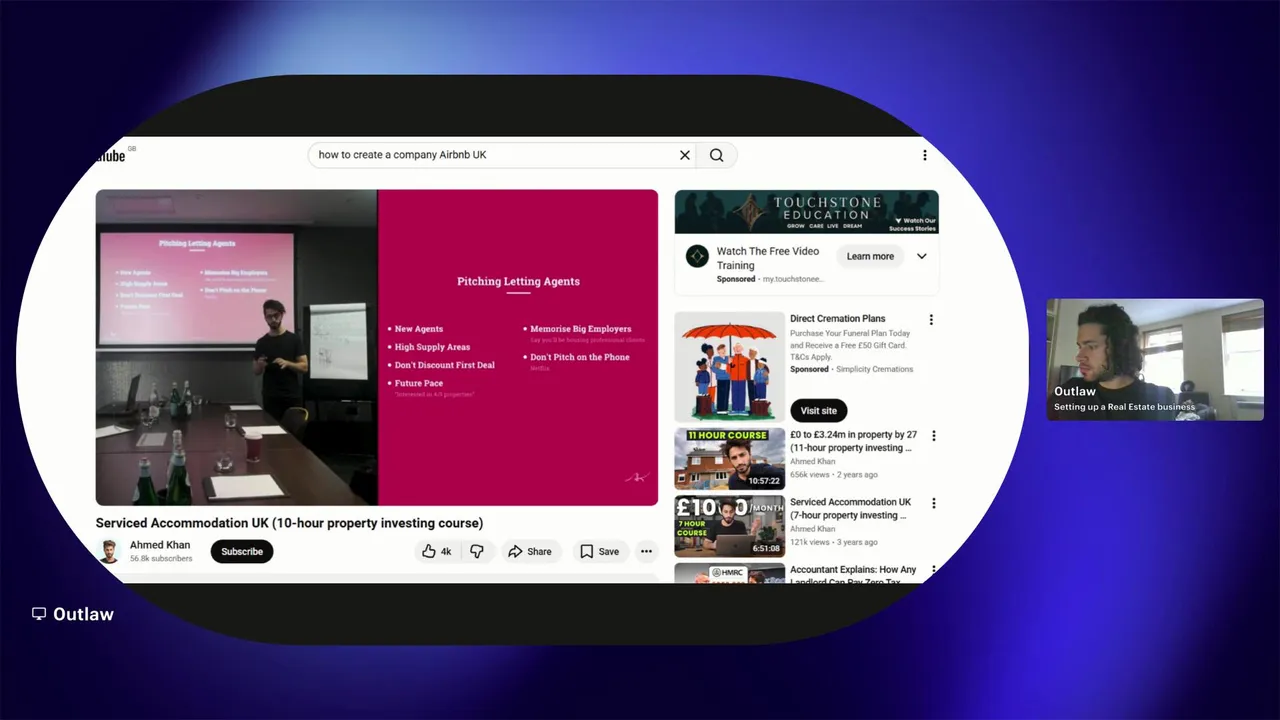Click Visit site button on cremation ad
This screenshot has height=720, width=1280.
pyautogui.click(x=818, y=410)
